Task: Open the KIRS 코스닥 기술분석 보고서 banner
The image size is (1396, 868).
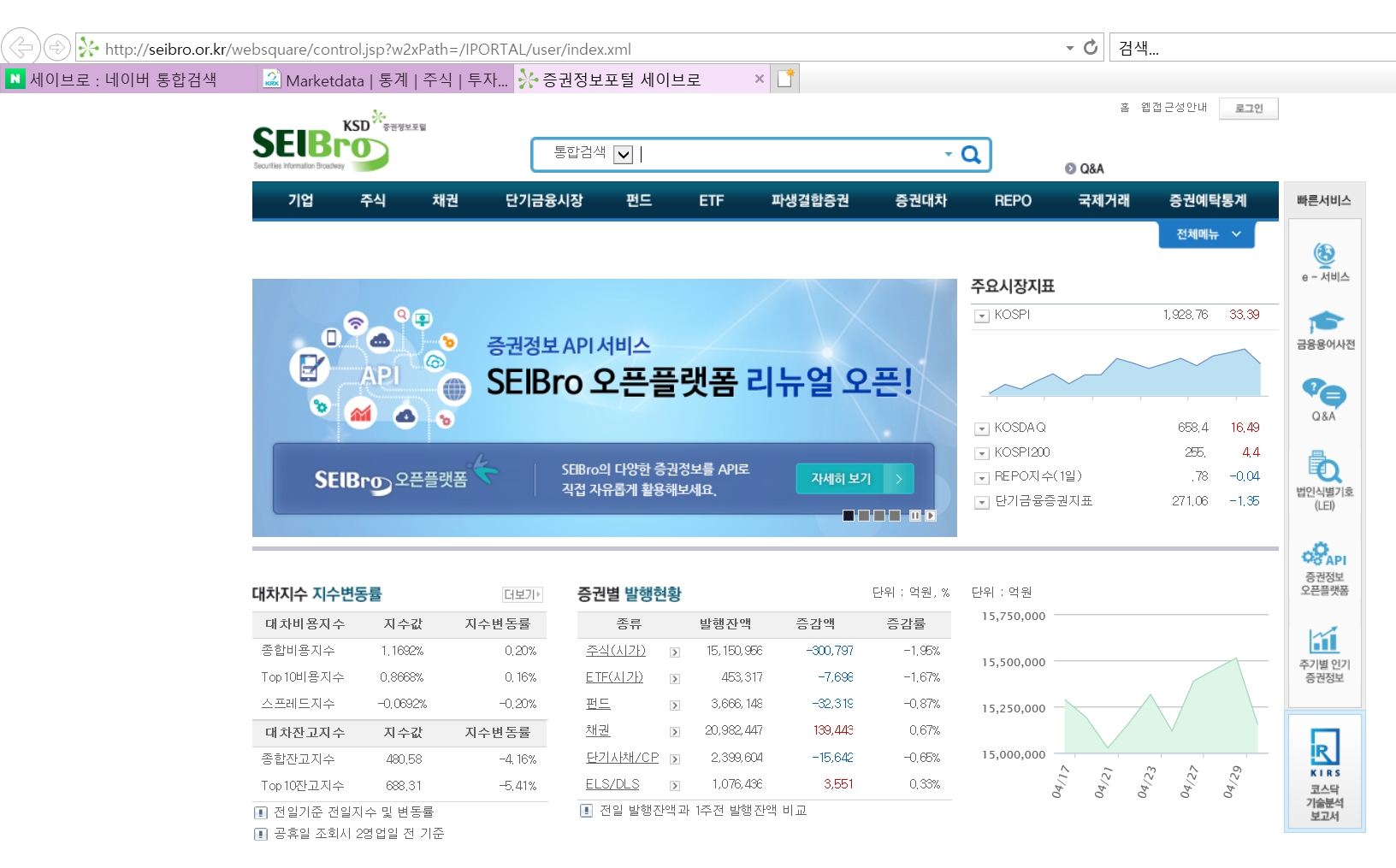Action: 1325,772
